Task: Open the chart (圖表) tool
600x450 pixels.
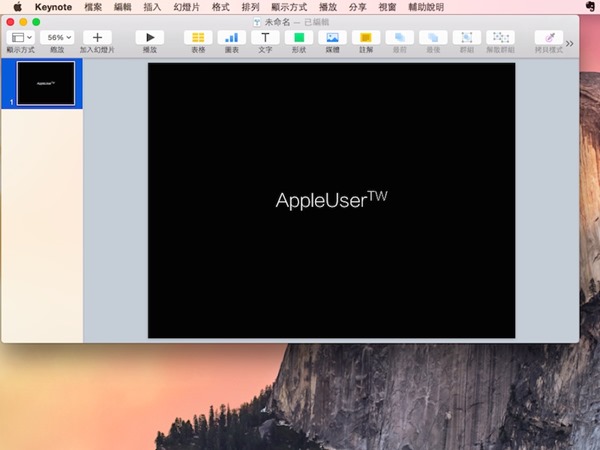Action: pos(231,37)
